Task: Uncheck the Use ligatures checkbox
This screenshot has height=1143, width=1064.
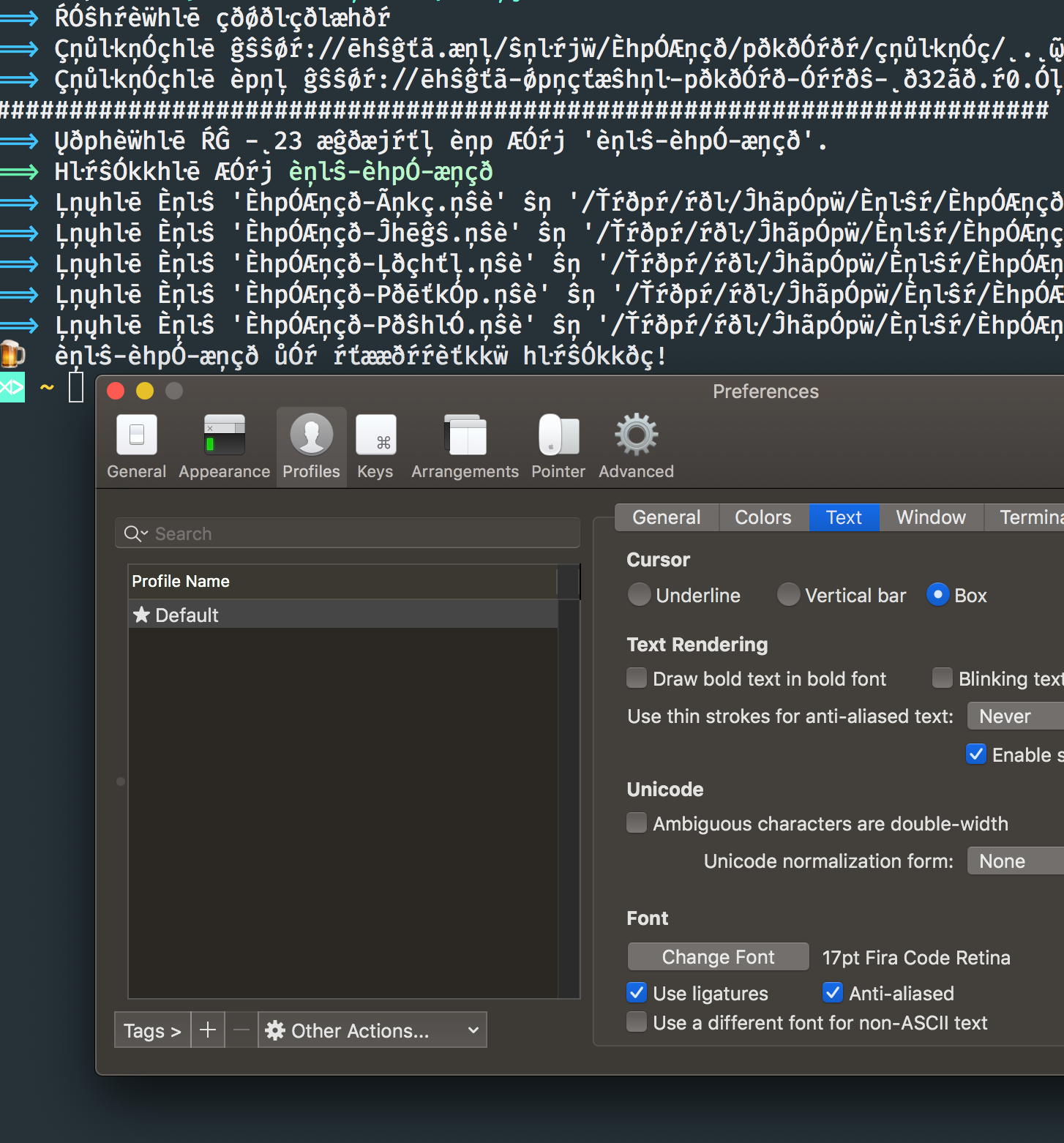Action: [636, 992]
